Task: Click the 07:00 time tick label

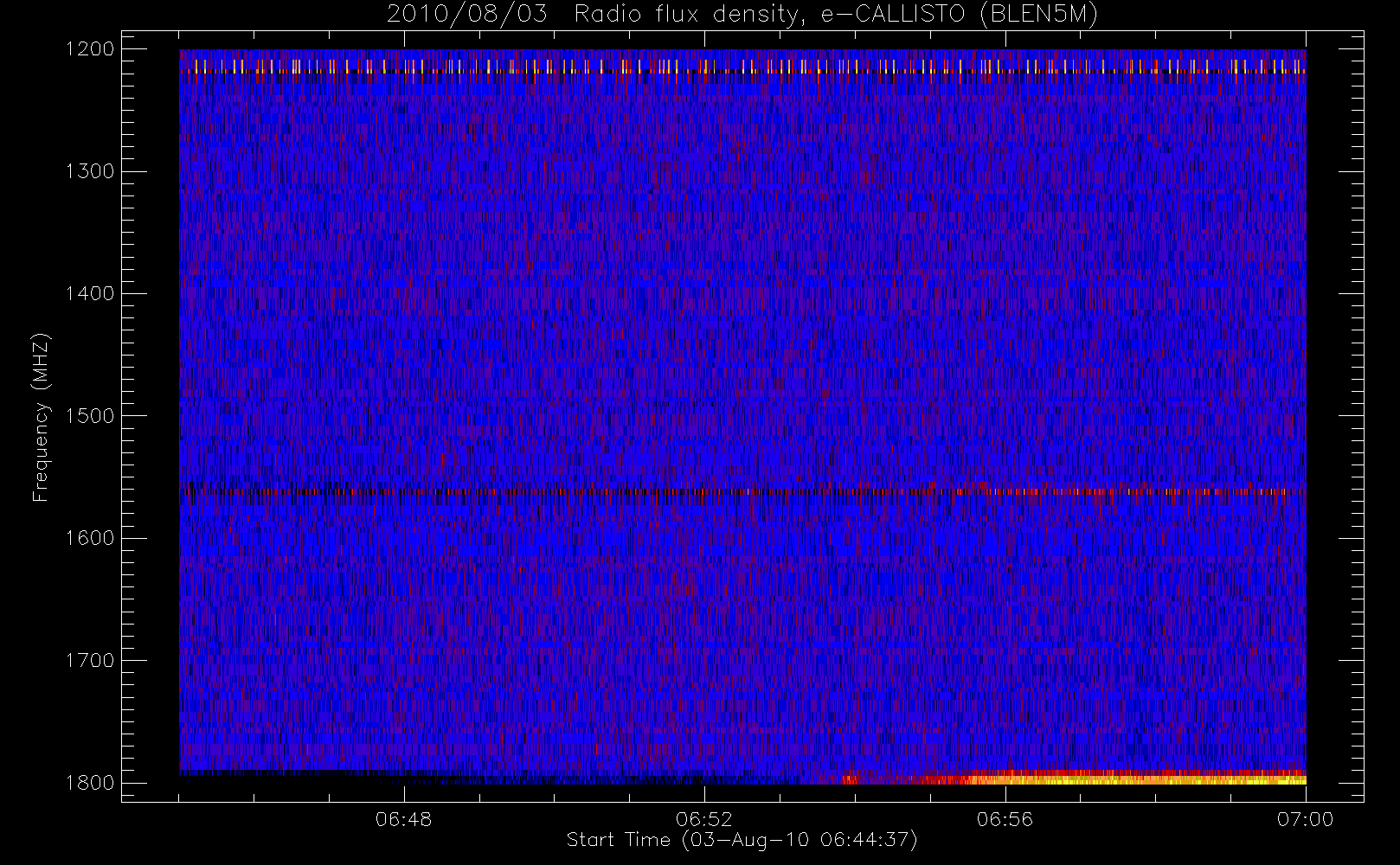Action: (x=1305, y=819)
